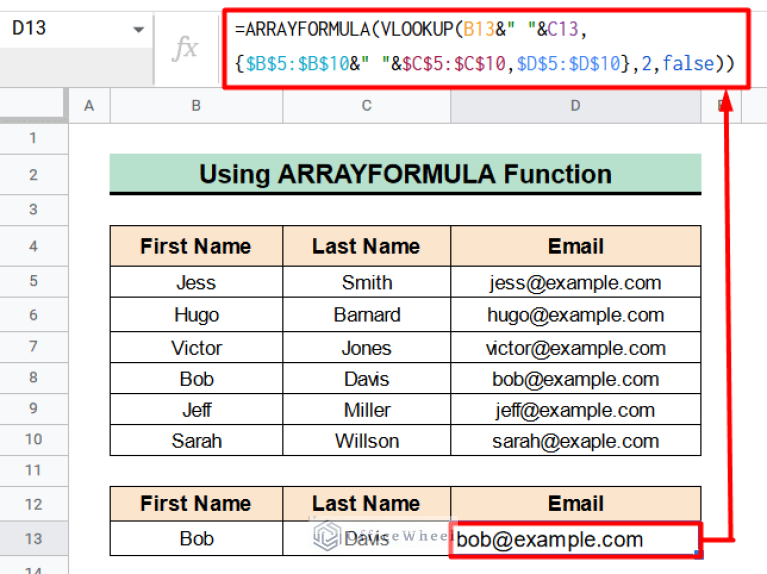
Task: Click the fx function icon
Action: click(185, 48)
